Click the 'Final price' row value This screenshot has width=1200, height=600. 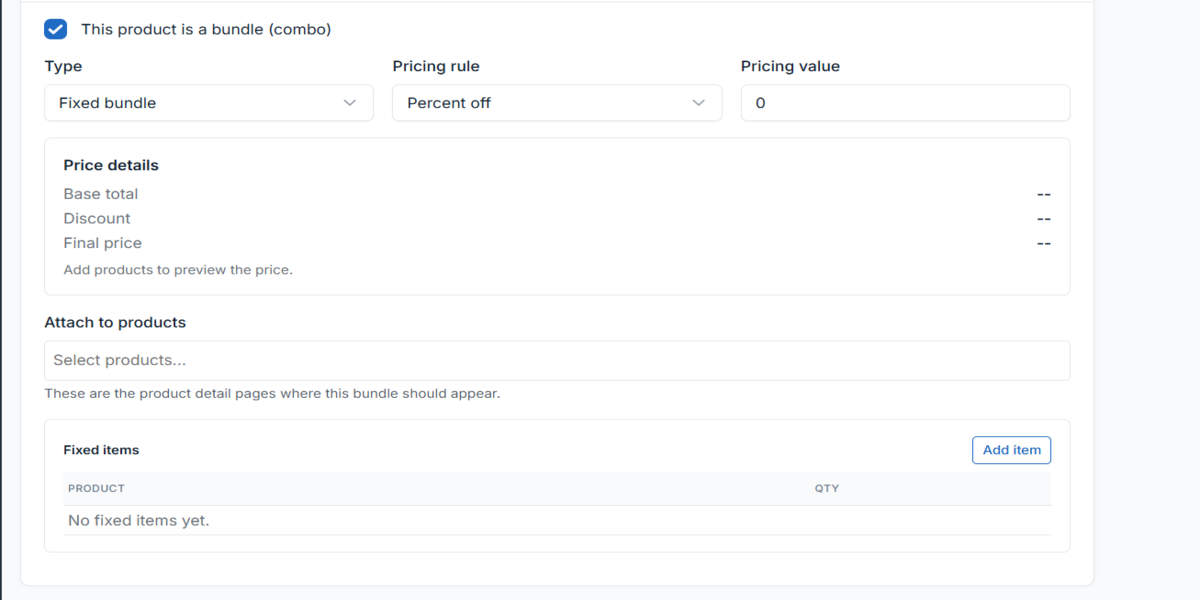[x=1043, y=242]
